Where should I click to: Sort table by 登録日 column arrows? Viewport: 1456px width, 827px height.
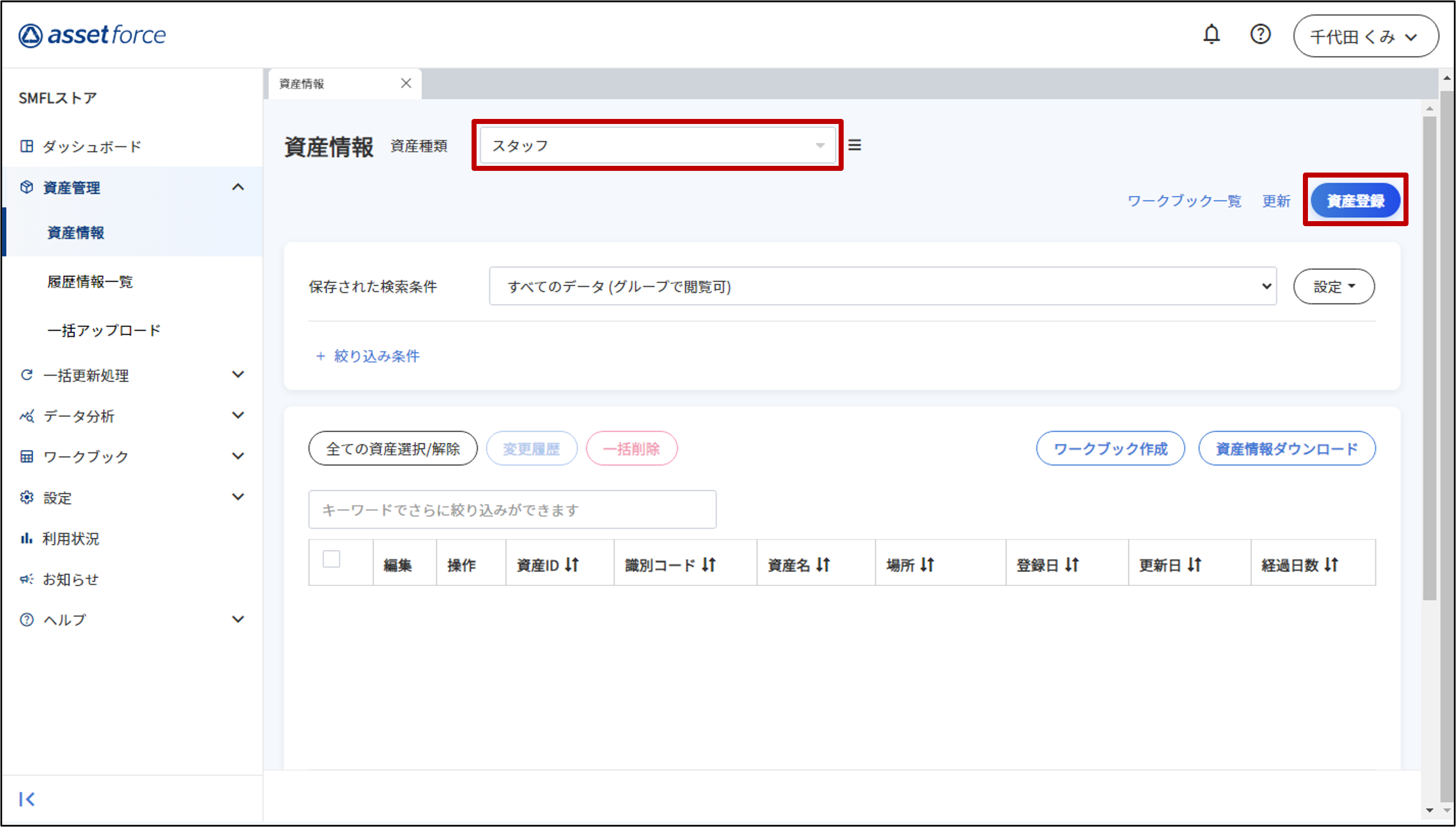click(1072, 565)
